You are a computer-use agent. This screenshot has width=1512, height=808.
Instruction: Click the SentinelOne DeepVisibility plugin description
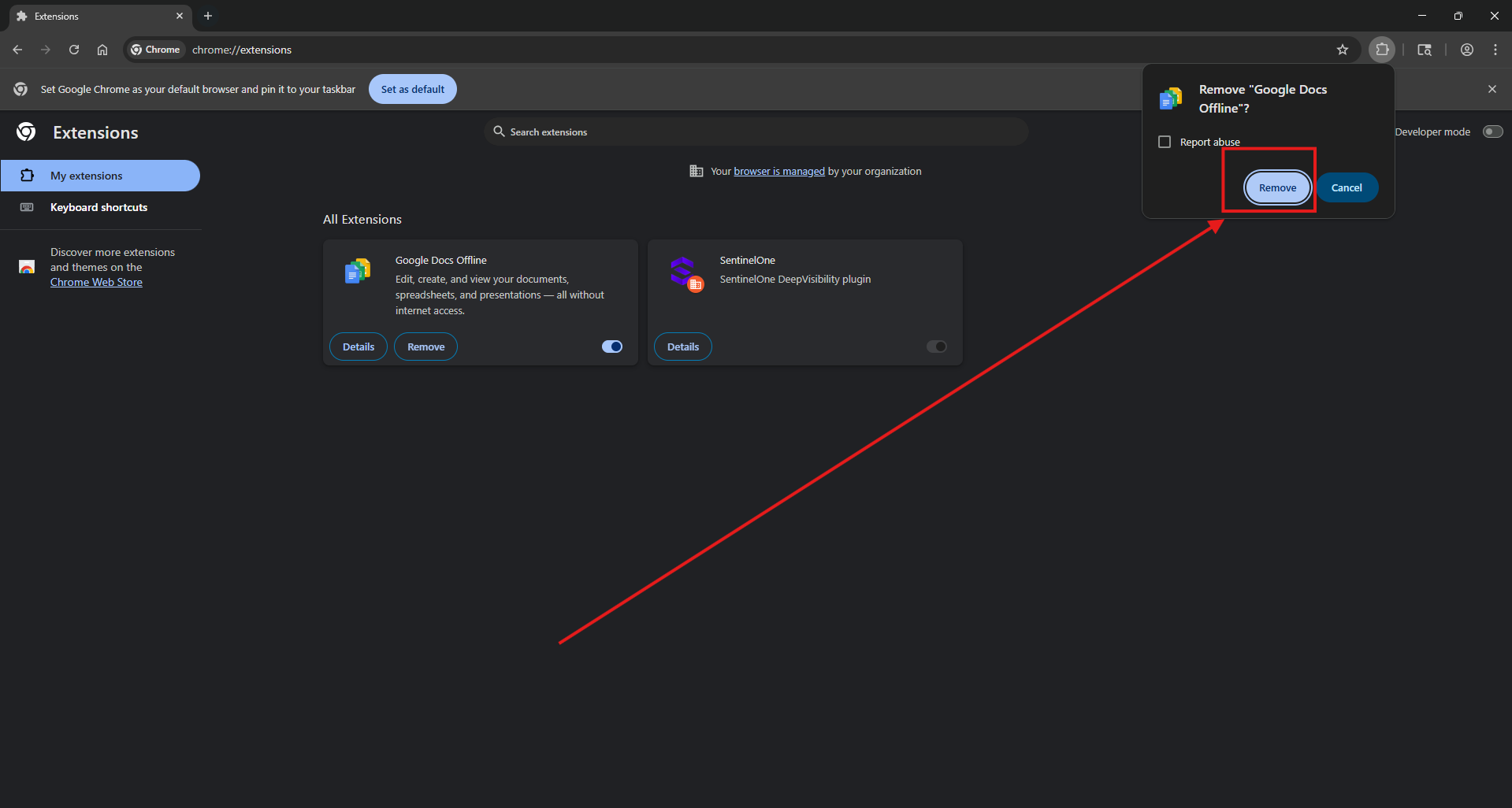[x=795, y=279]
